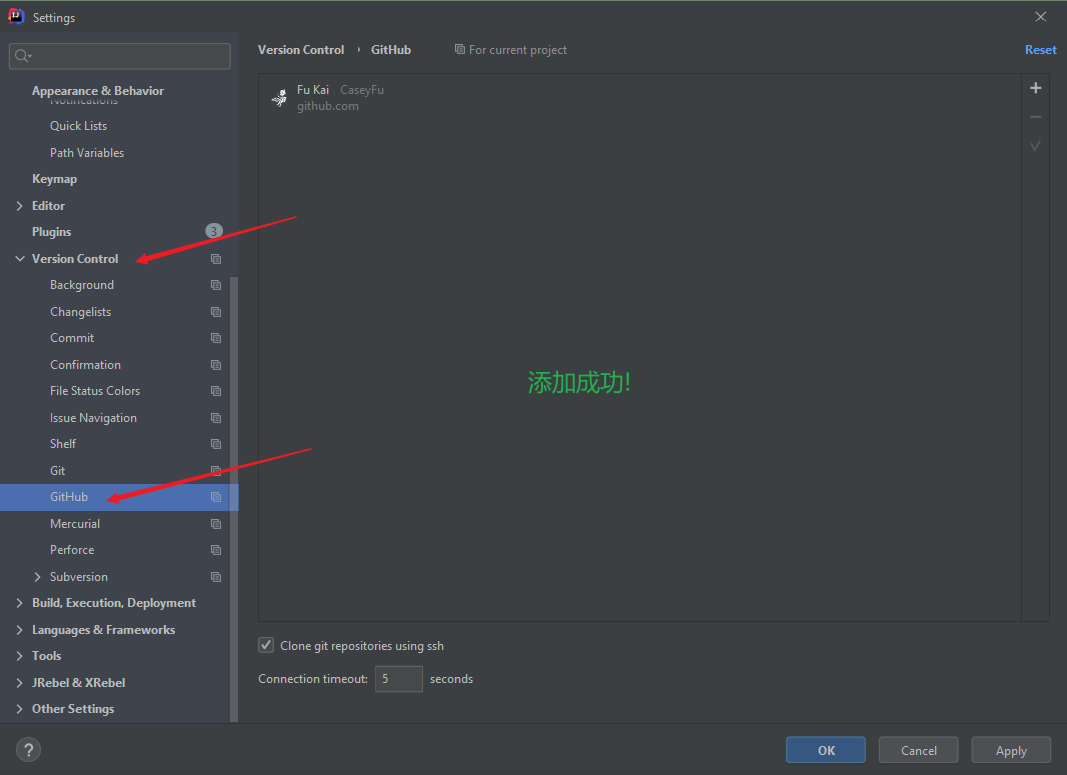
Task: Collapse the Version Control tree node
Action: tap(20, 259)
